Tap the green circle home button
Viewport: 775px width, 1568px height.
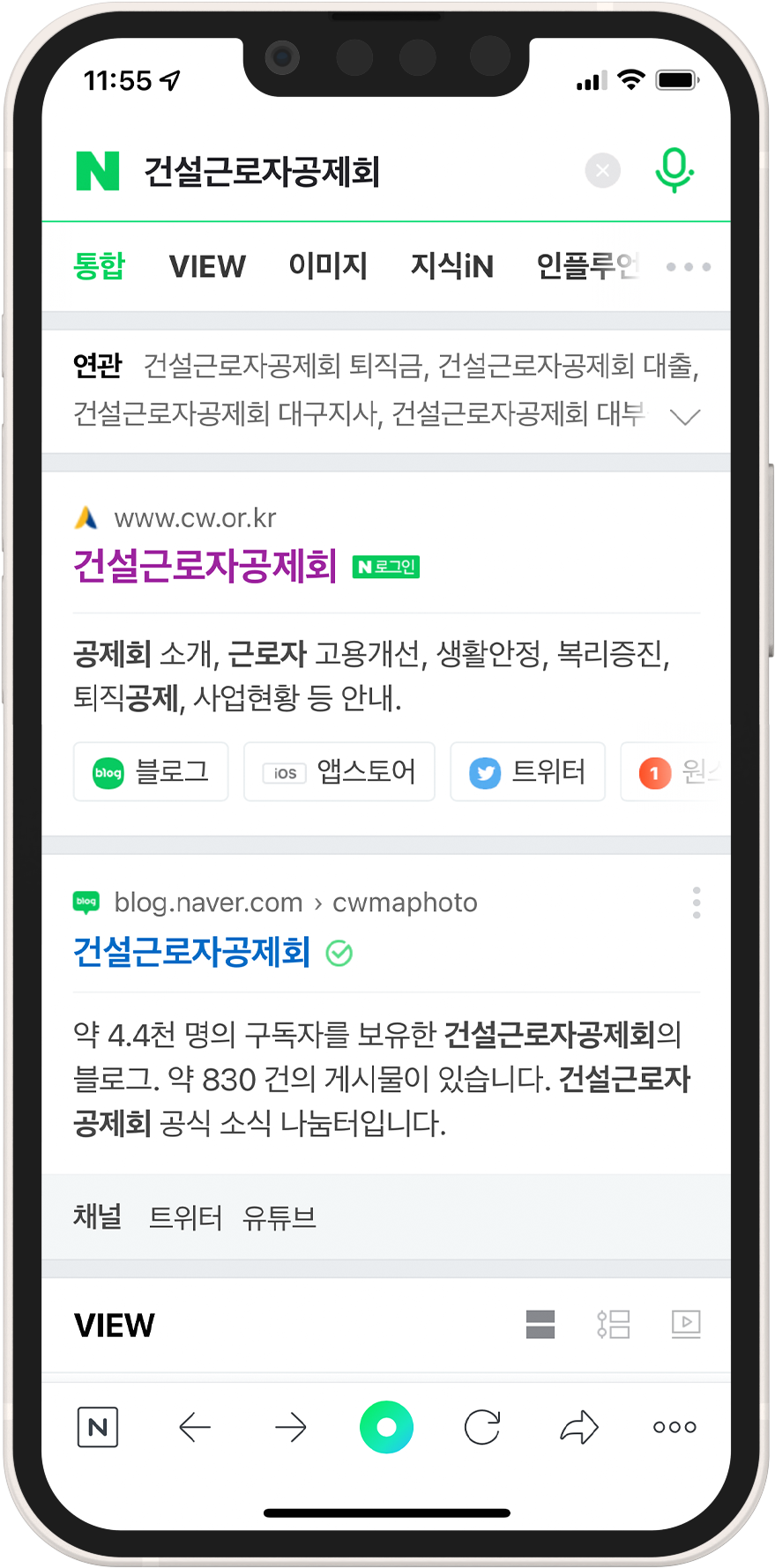coord(386,1427)
